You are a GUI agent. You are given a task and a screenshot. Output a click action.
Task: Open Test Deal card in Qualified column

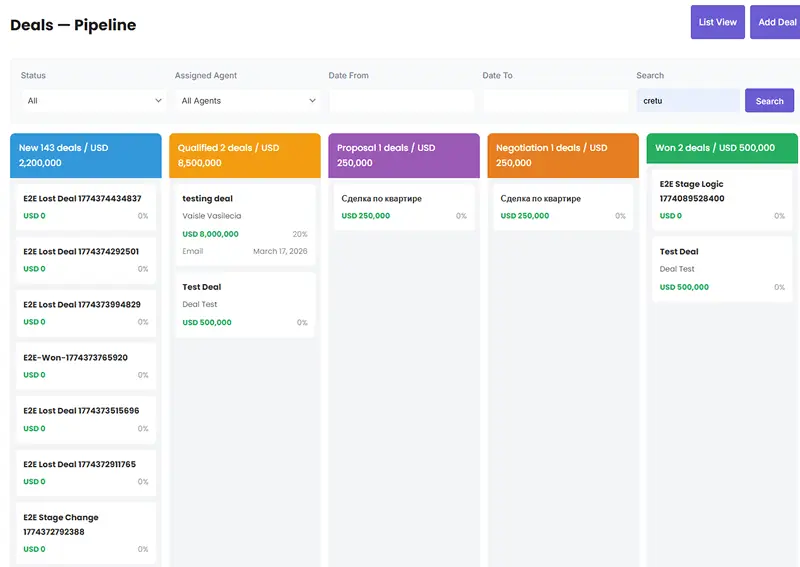[x=244, y=304]
